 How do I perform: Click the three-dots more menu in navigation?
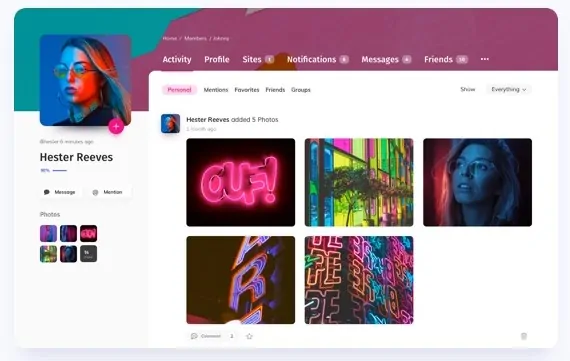pos(485,59)
